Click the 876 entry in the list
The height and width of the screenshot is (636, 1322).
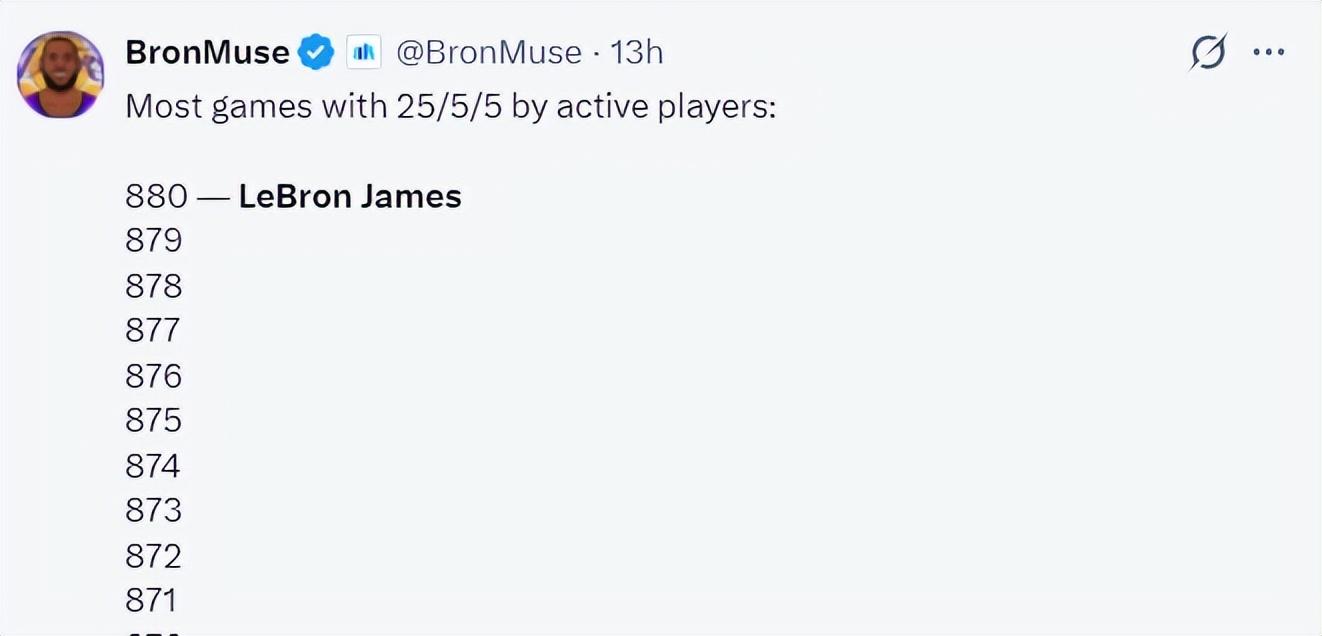[154, 375]
